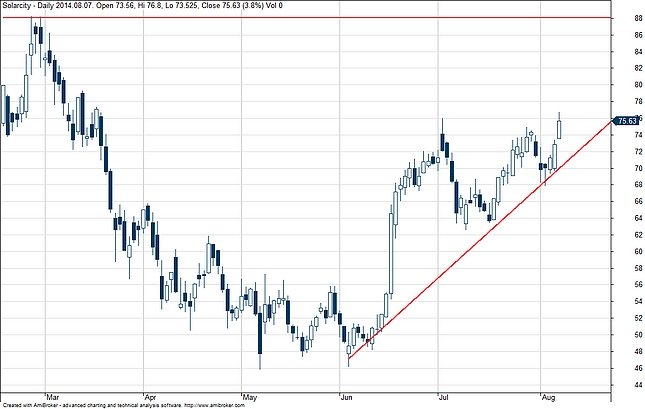Click the 44 price axis value
This screenshot has width=645, height=409.
(x=638, y=385)
